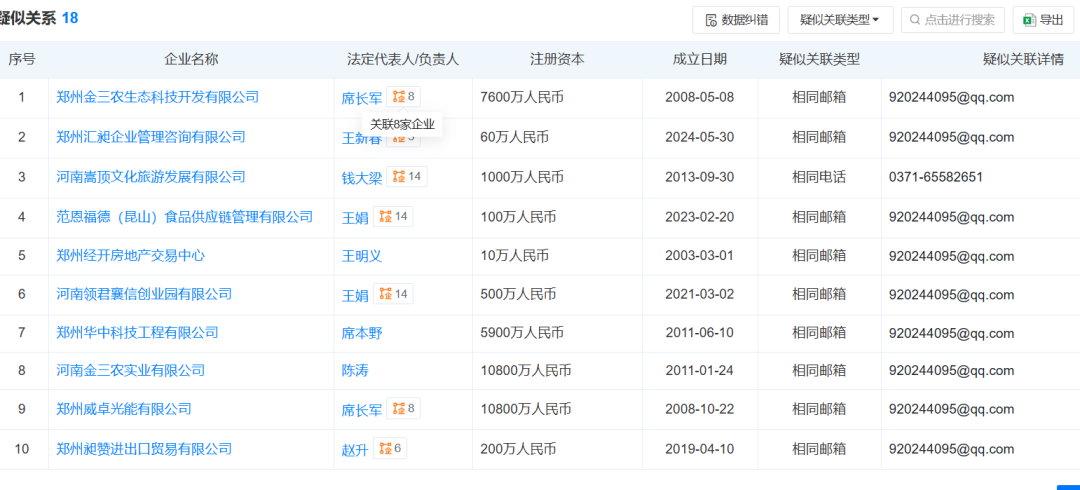Click 赵升's related-companies badge 6
This screenshot has height=490, width=1080.
tap(390, 449)
